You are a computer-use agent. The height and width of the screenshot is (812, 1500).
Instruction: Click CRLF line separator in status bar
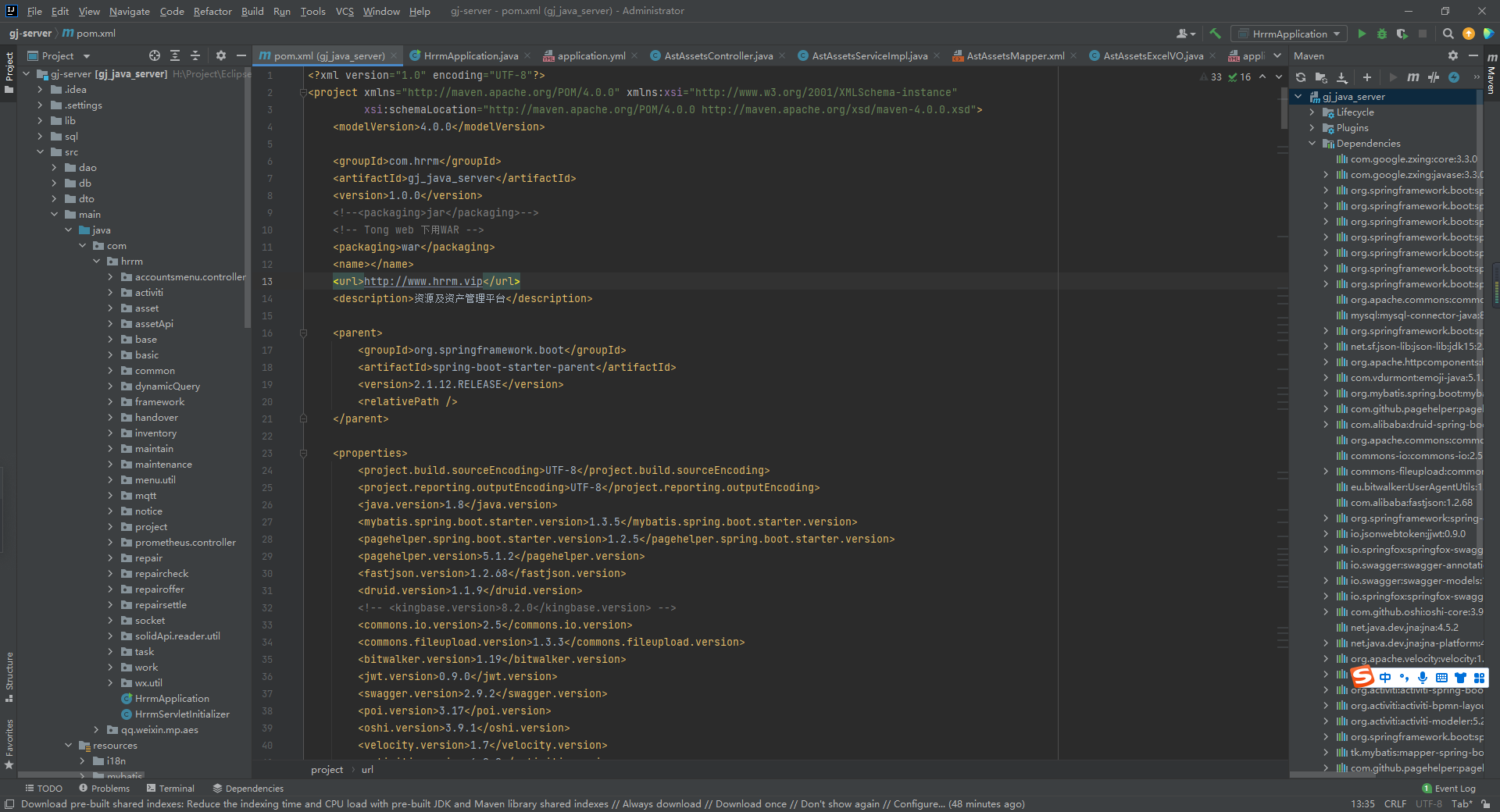coord(1395,803)
